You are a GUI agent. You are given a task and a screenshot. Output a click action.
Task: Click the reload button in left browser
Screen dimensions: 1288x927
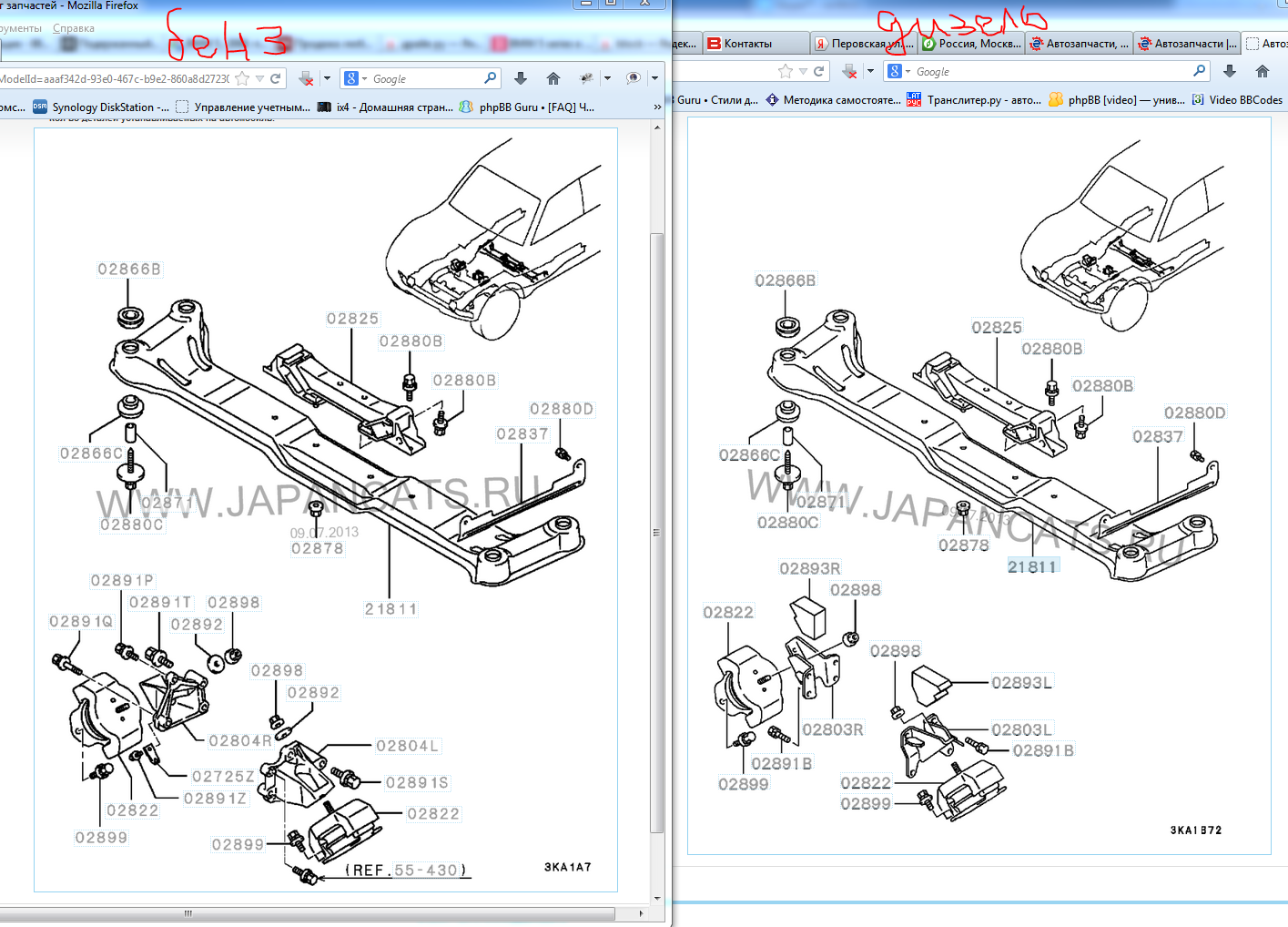point(275,79)
